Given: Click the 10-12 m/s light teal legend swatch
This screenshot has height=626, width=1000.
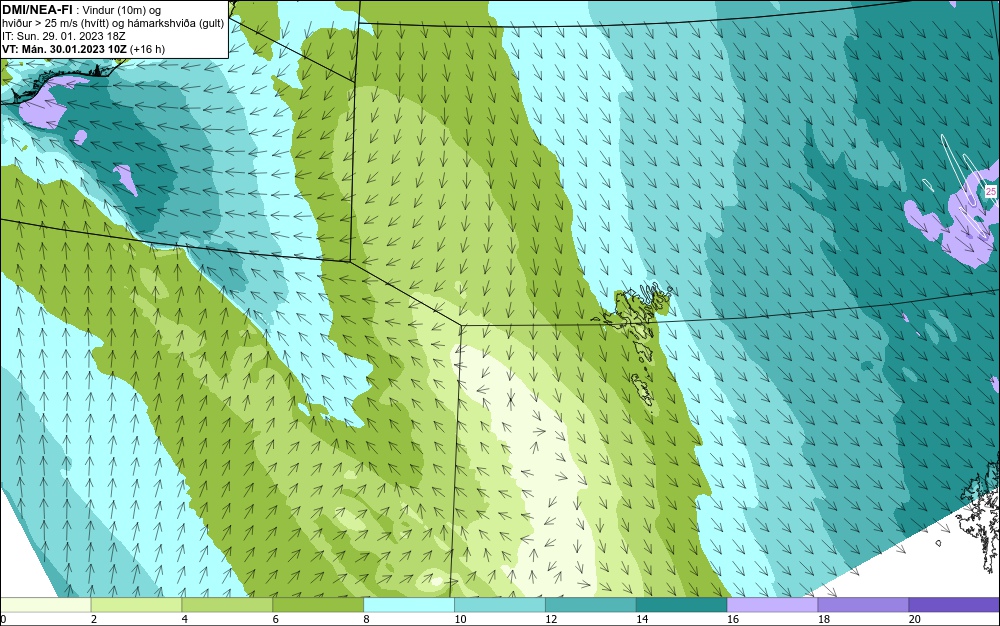Looking at the screenshot, I should tap(499, 604).
